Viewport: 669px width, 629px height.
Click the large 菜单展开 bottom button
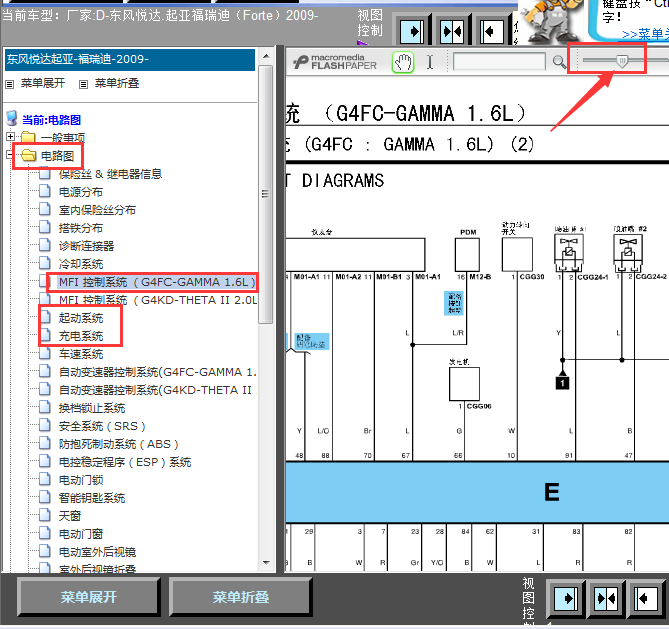click(89, 597)
